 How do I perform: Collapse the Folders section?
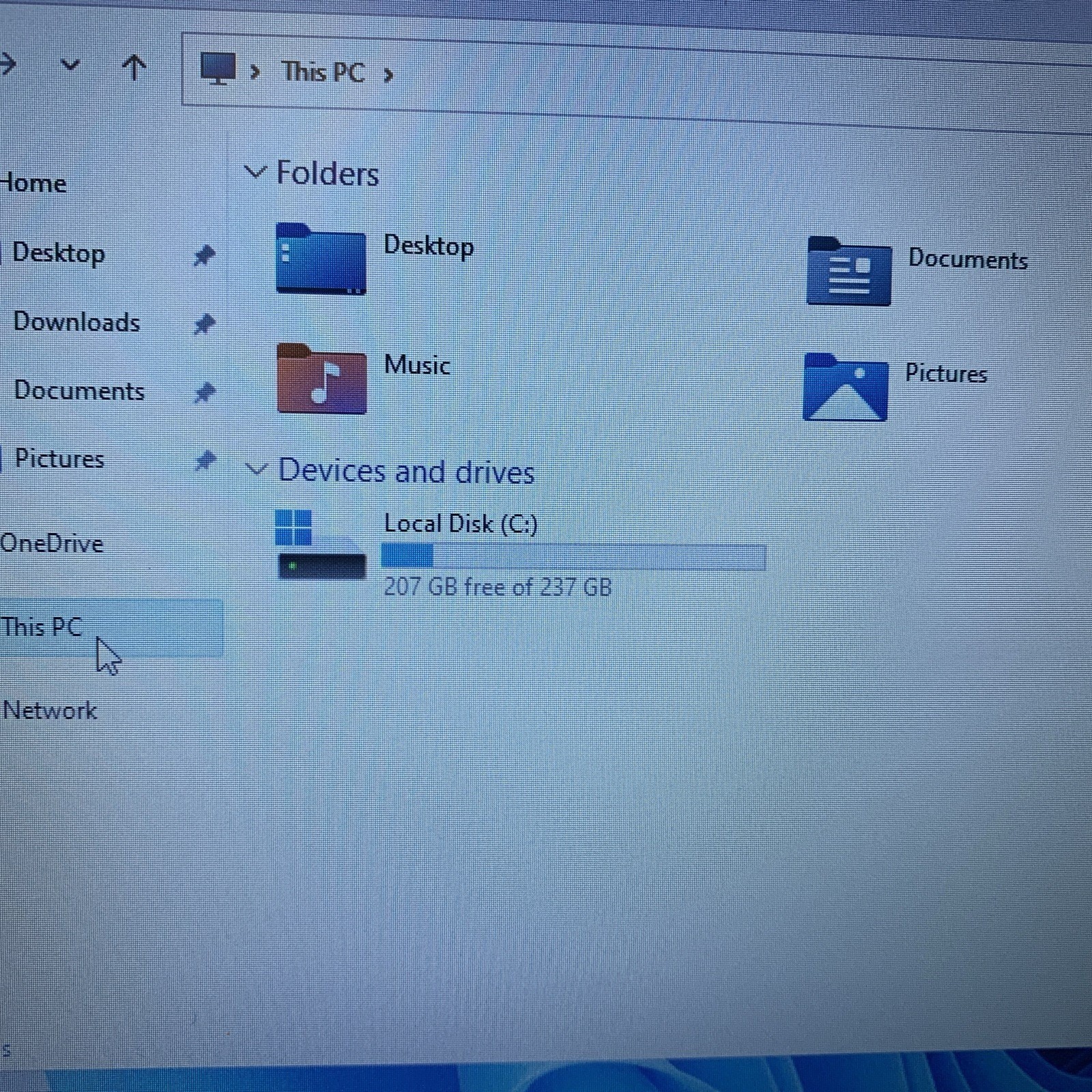(x=255, y=173)
